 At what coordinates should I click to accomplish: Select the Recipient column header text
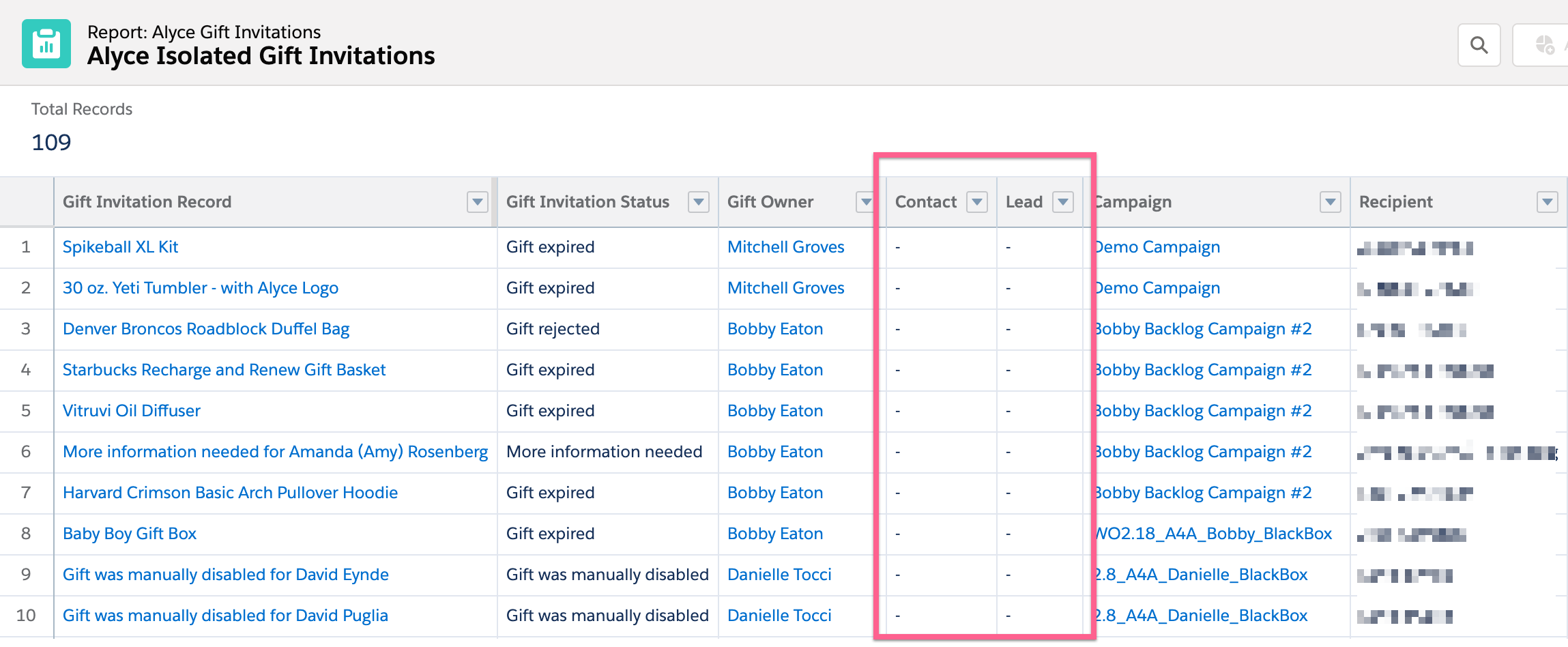[1395, 202]
